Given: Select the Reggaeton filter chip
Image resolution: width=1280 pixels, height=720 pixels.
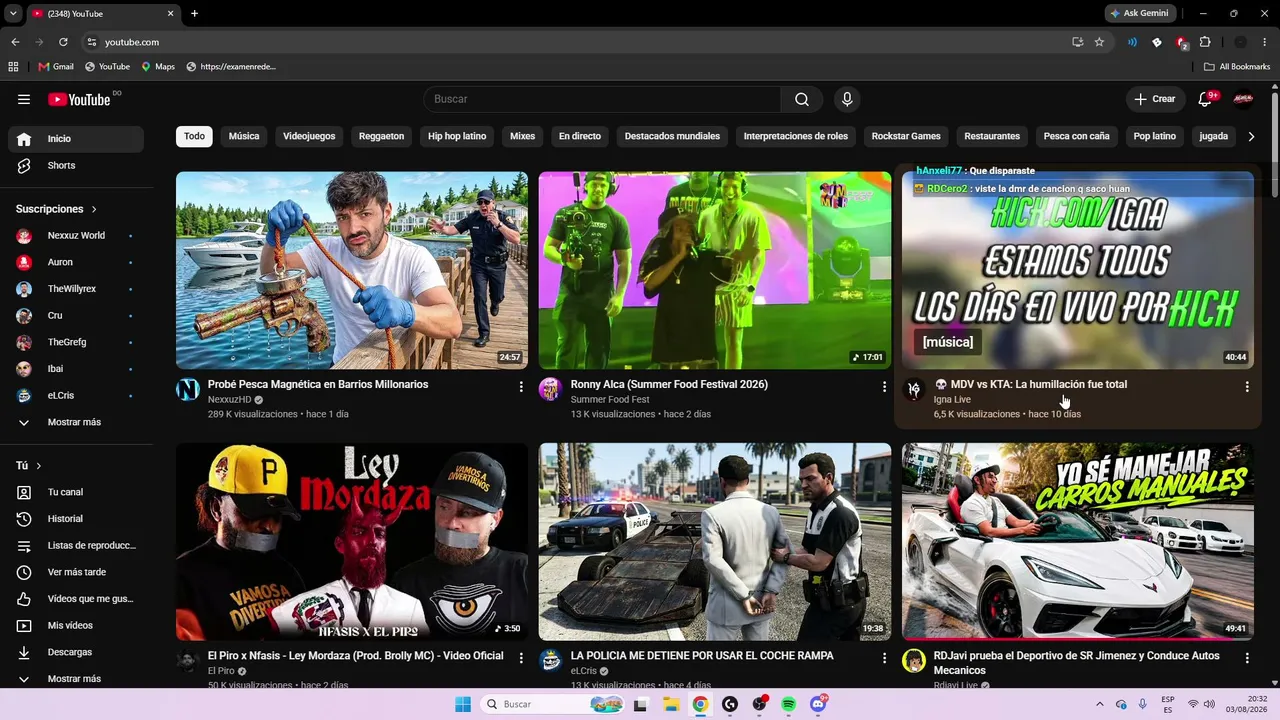Looking at the screenshot, I should pyautogui.click(x=382, y=136).
